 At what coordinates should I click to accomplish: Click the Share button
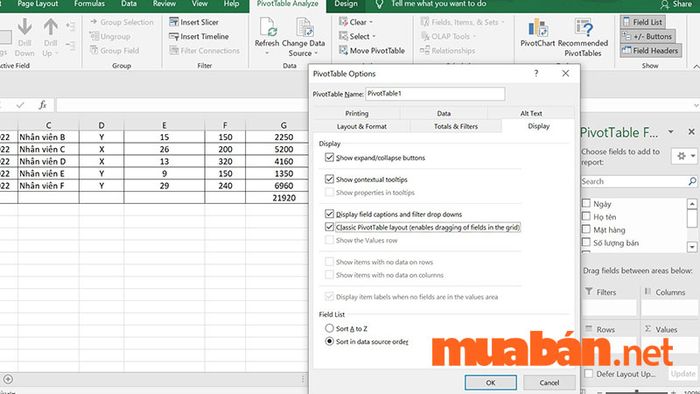(x=676, y=4)
